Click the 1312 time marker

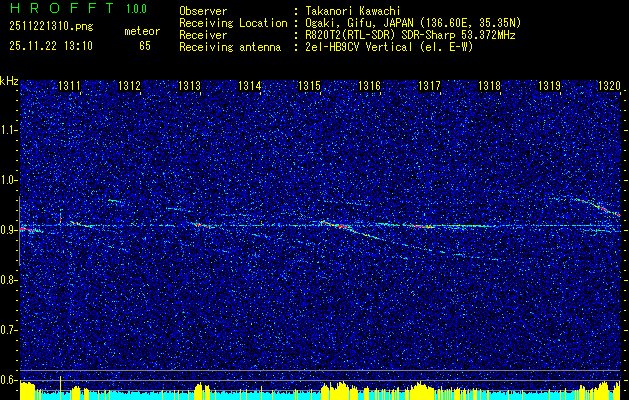pyautogui.click(x=130, y=85)
